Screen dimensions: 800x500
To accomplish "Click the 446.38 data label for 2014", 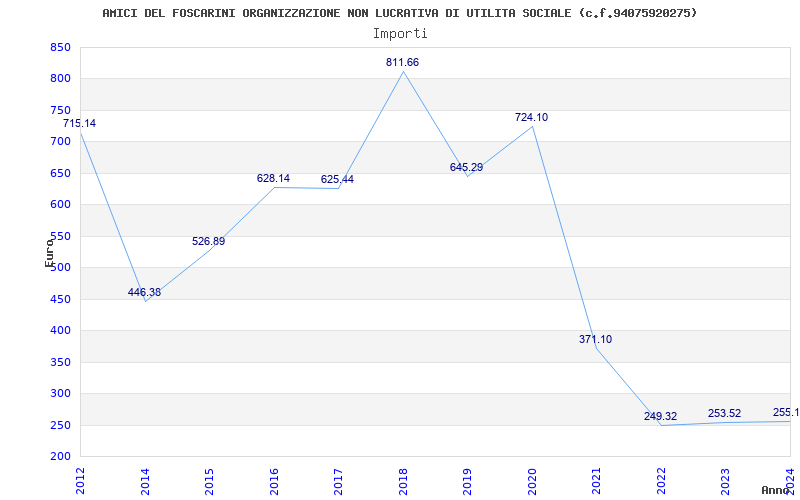I will 144,292.
